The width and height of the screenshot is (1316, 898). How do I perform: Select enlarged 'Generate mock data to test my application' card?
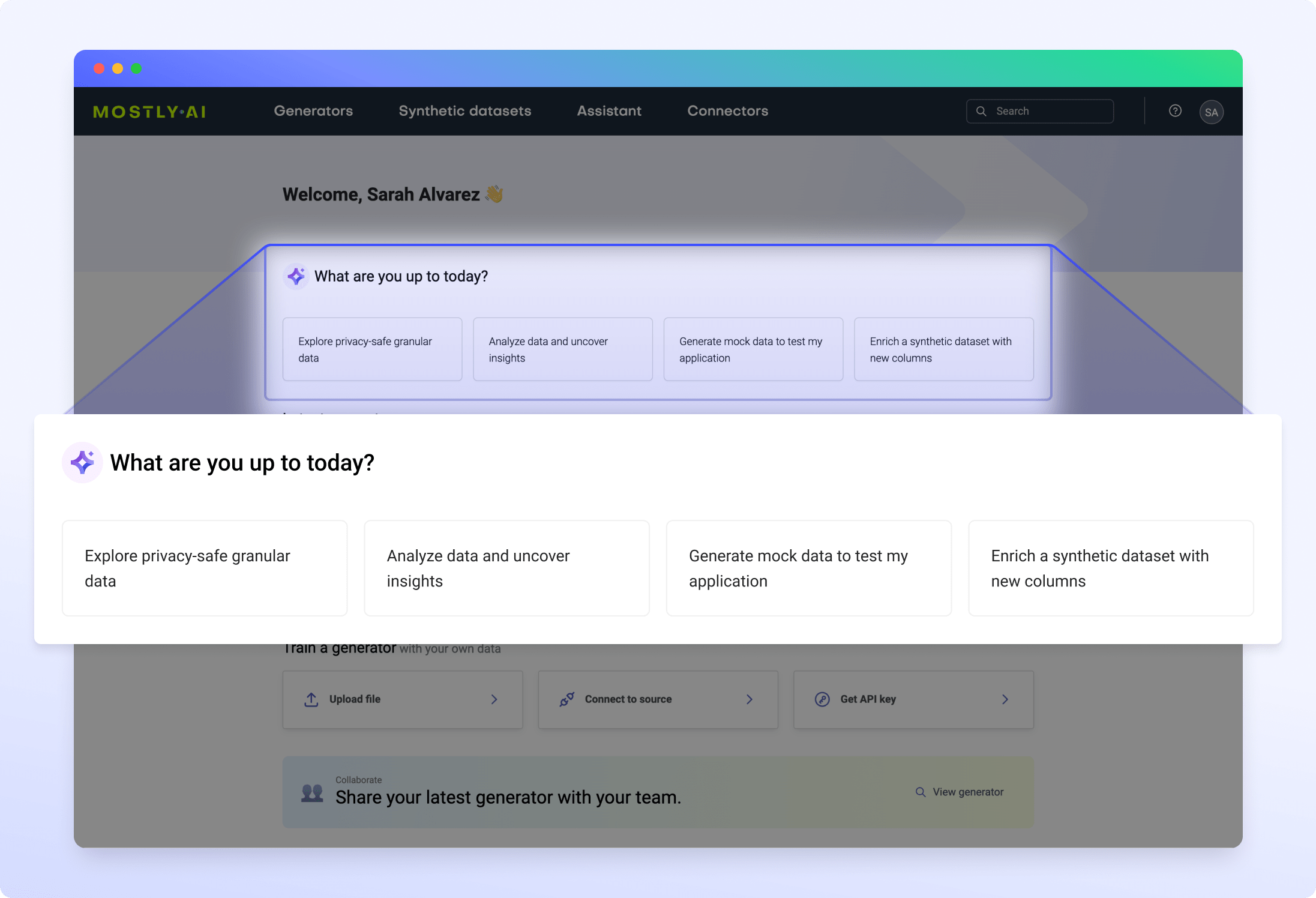(809, 568)
